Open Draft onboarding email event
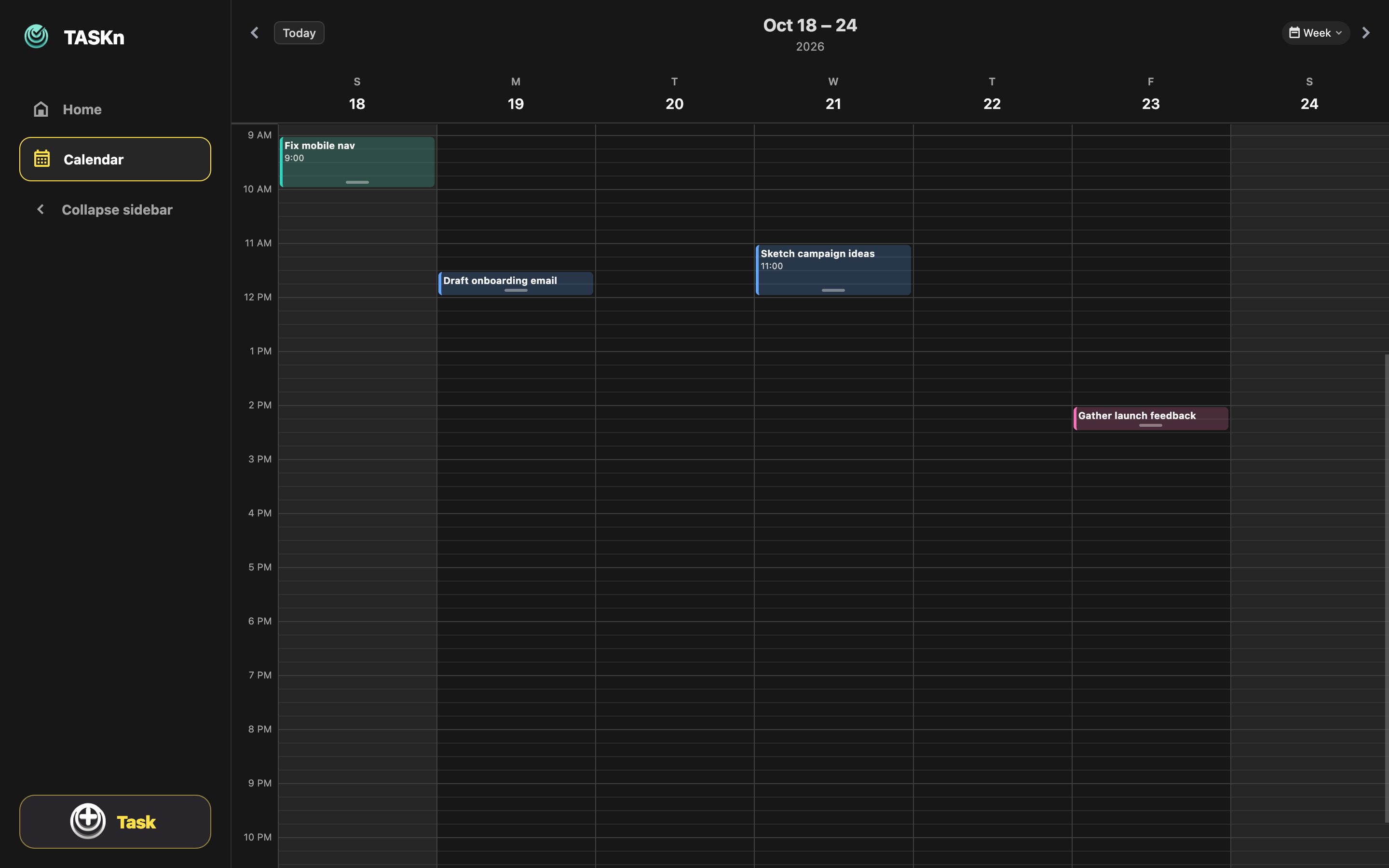 click(x=516, y=283)
